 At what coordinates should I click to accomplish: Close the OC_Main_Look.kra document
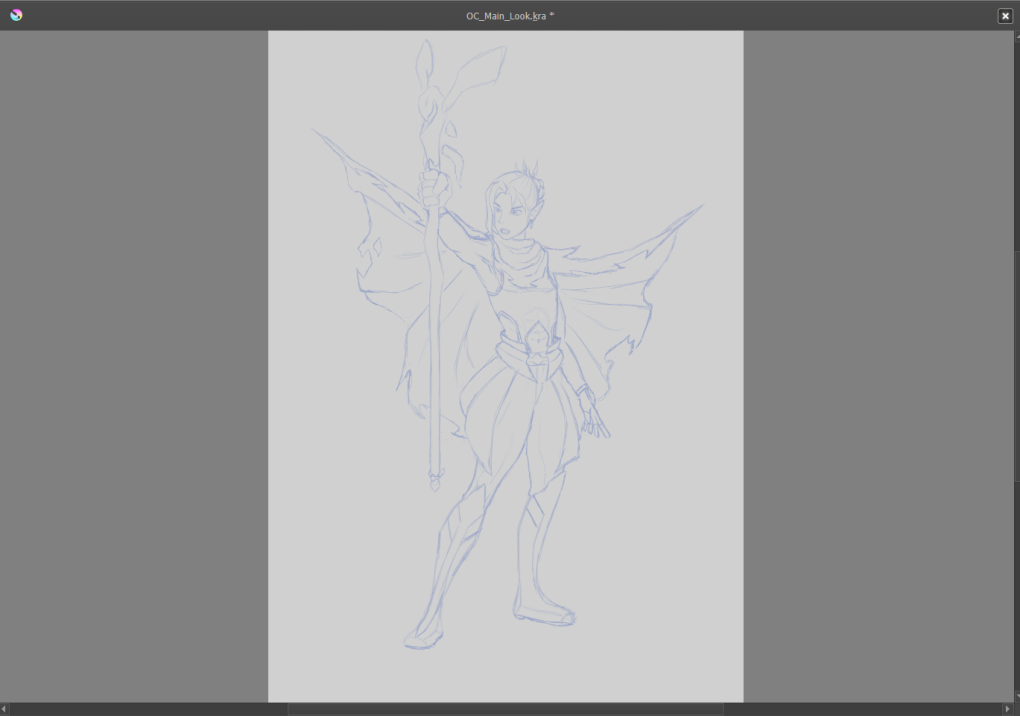point(1004,16)
